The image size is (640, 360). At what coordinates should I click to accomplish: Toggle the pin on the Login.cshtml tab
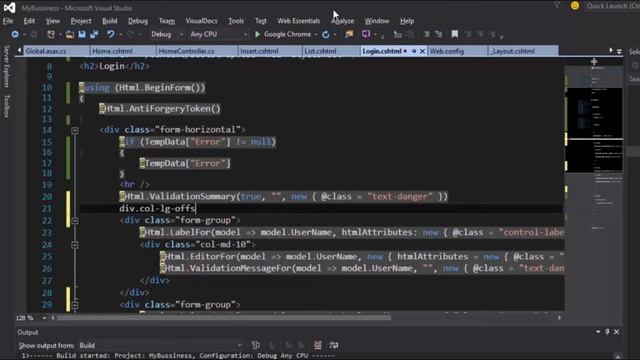(414, 51)
